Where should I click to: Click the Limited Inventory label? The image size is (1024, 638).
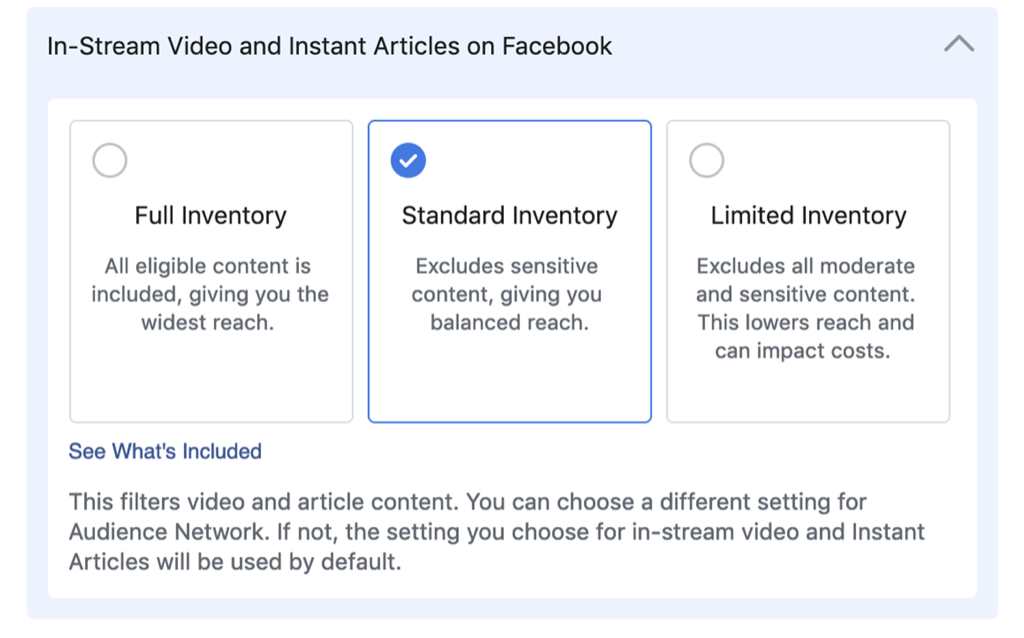point(807,214)
